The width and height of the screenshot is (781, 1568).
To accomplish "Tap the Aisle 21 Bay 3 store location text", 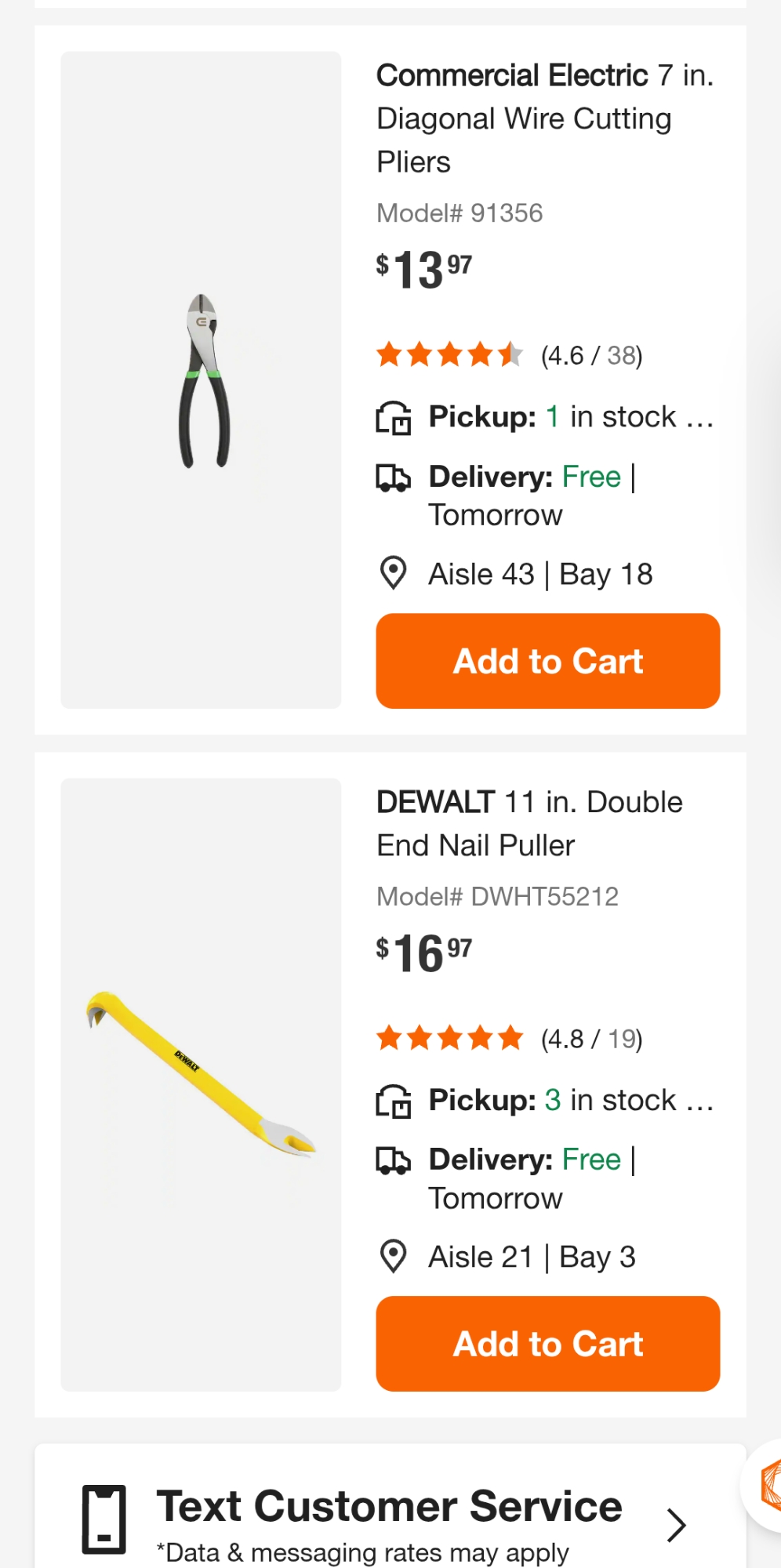I will [x=532, y=1257].
